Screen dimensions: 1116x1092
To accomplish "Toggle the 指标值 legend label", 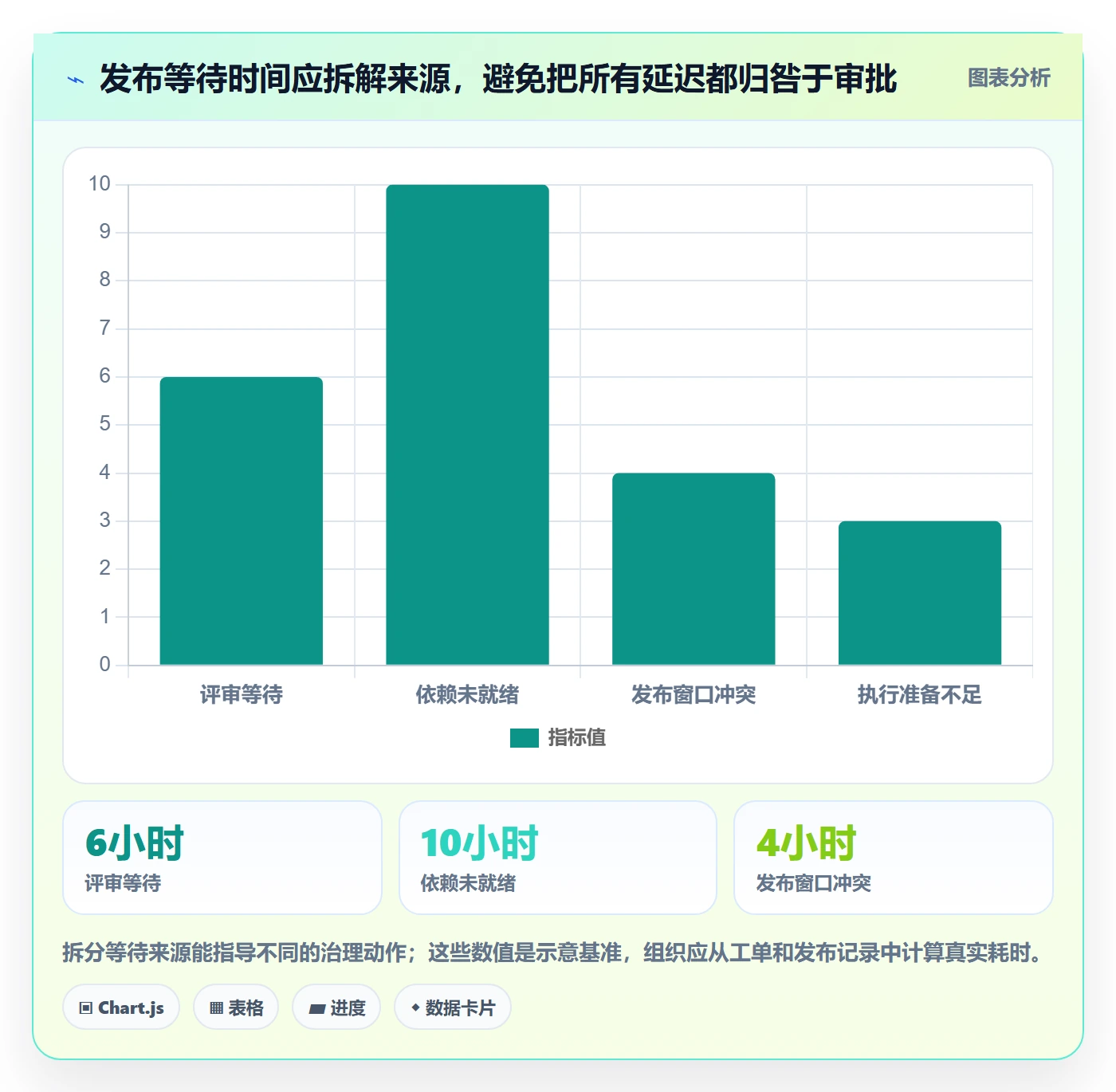I will (x=577, y=738).
